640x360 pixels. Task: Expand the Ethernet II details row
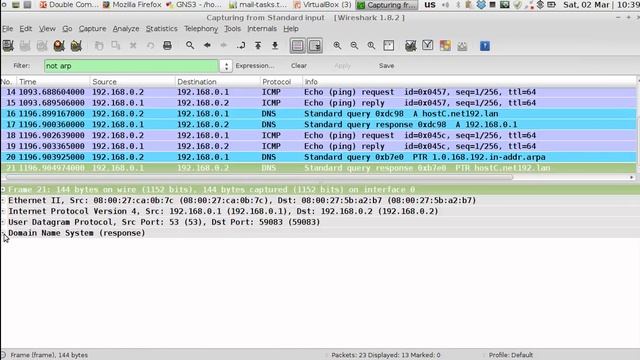[3, 200]
